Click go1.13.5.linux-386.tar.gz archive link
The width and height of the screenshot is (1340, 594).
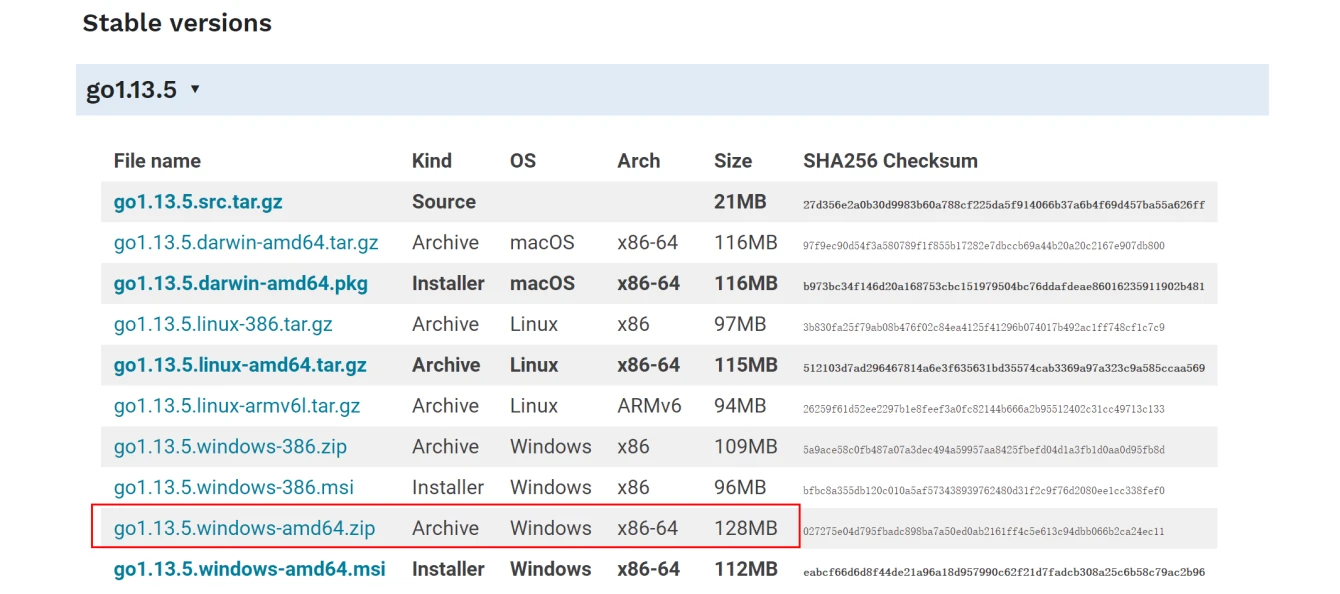coord(223,325)
